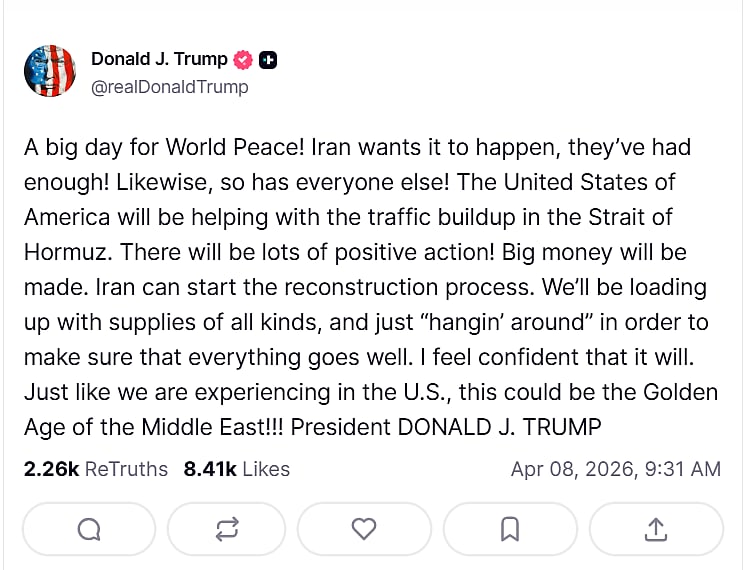
Task: Open the Donald J. Trump display name
Action: [159, 59]
